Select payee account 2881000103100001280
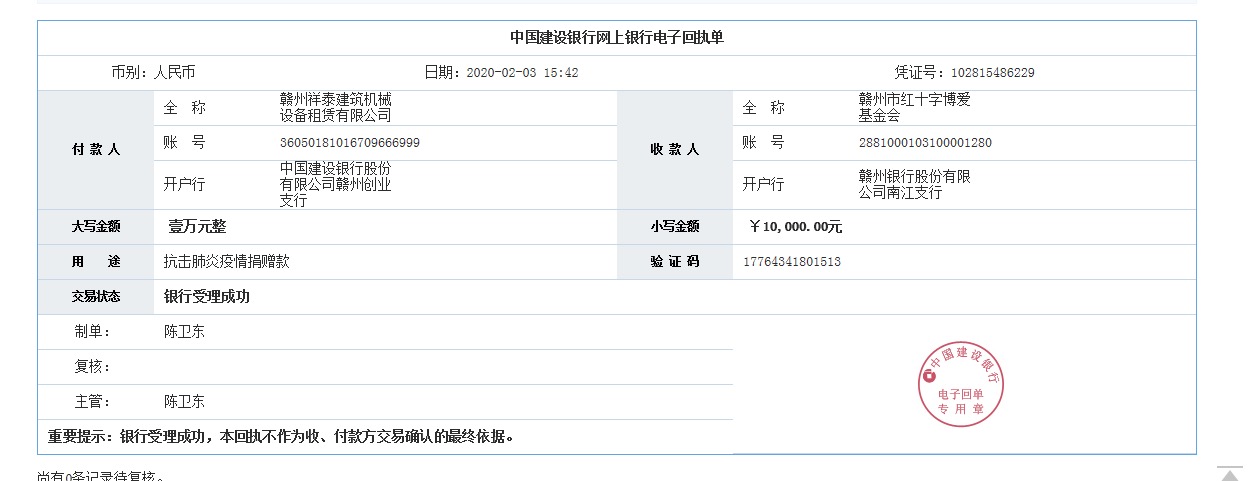The image size is (1253, 481). coord(925,142)
